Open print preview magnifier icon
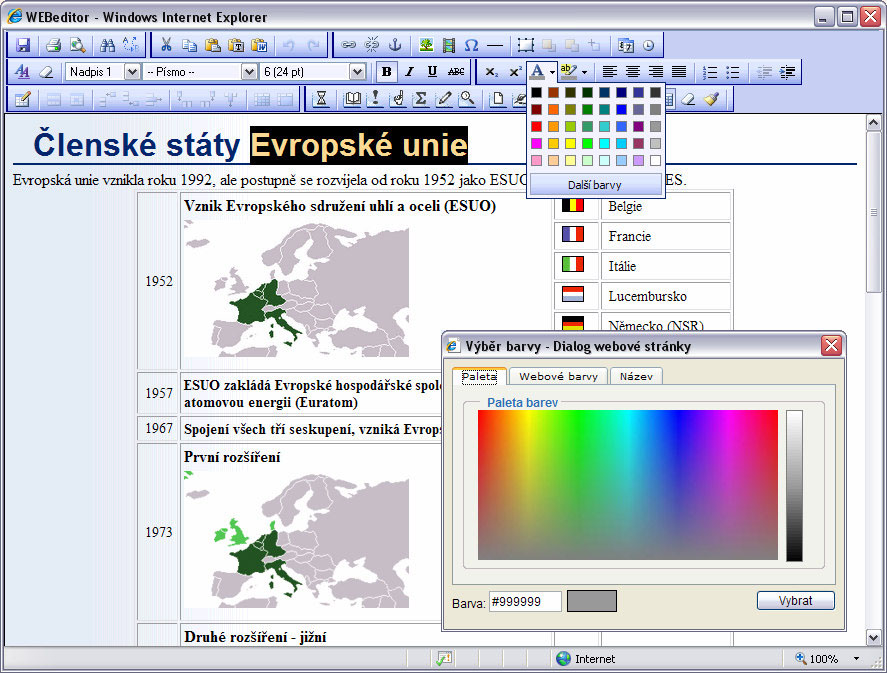Screen dimensions: 887x673 (77, 45)
